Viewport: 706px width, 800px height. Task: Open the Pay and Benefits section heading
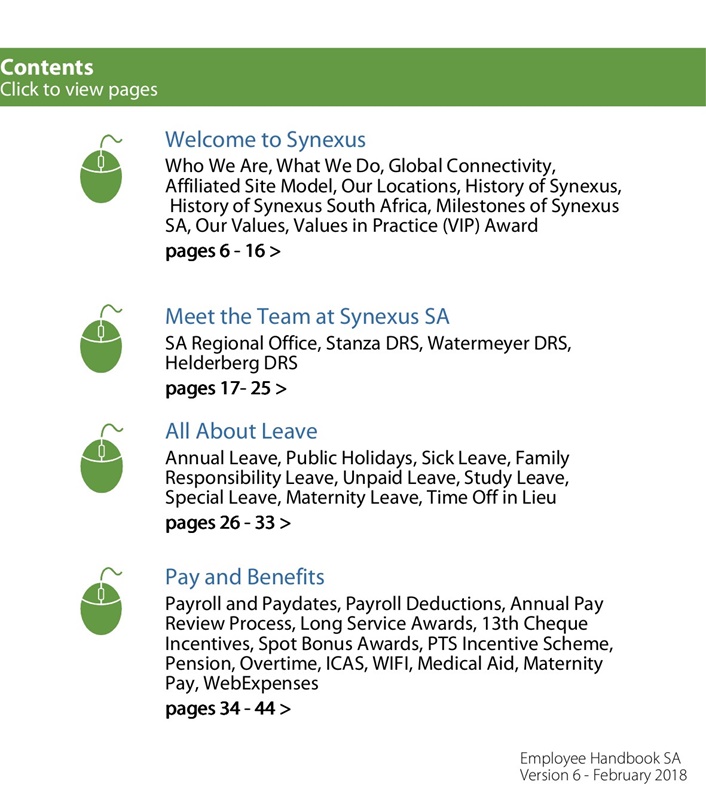pyautogui.click(x=244, y=577)
